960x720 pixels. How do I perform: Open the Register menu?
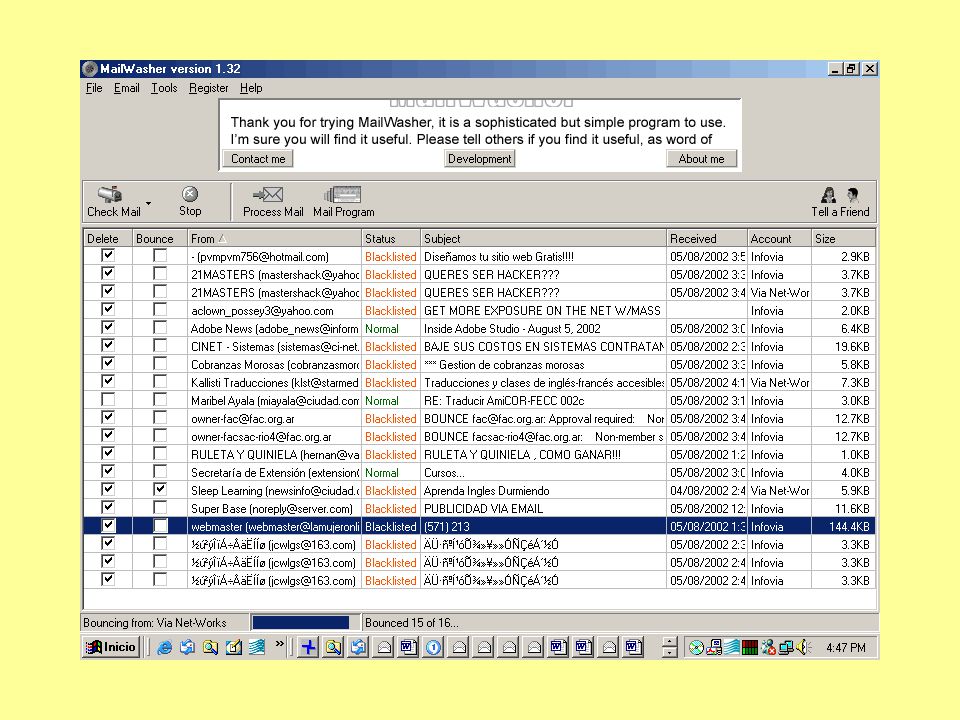[x=208, y=88]
